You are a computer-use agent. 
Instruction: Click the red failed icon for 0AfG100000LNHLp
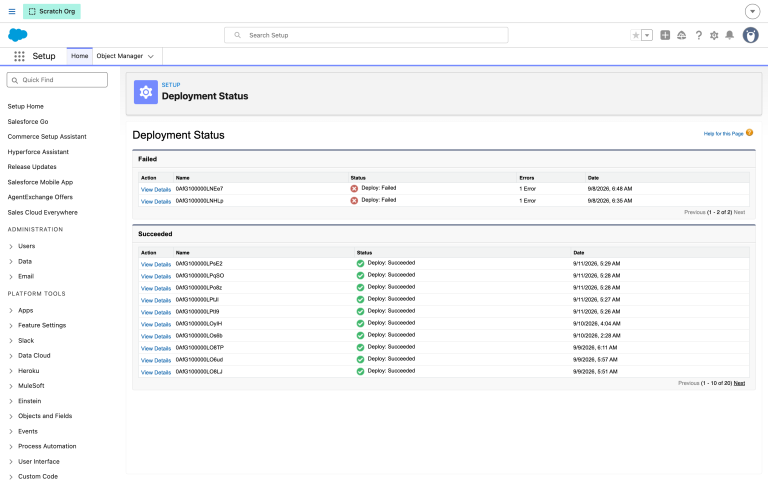[354, 200]
